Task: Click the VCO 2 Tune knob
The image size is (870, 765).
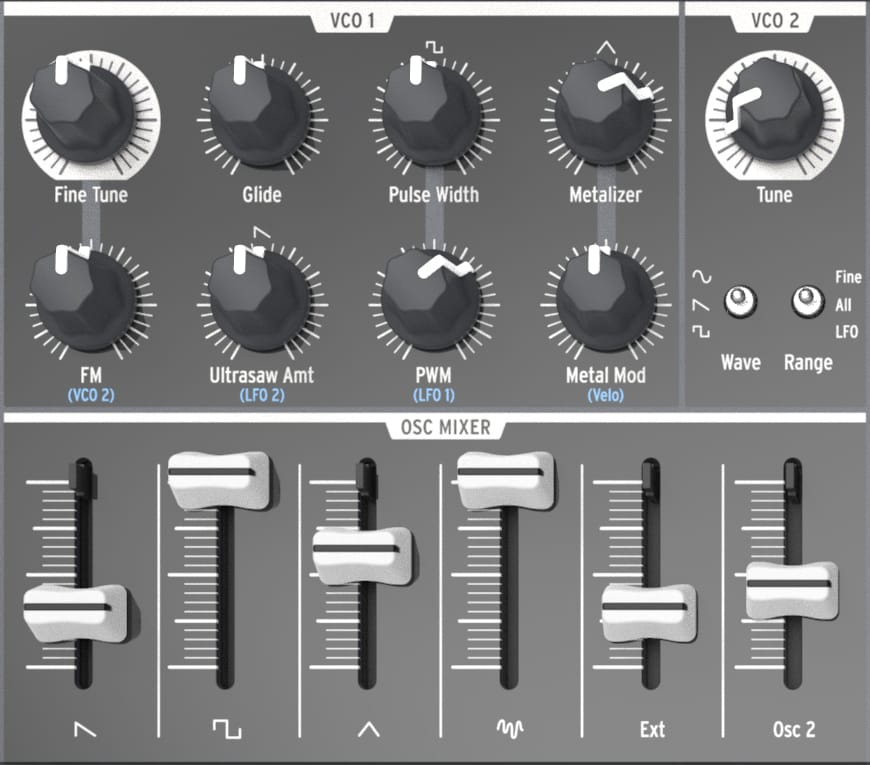Action: point(773,111)
